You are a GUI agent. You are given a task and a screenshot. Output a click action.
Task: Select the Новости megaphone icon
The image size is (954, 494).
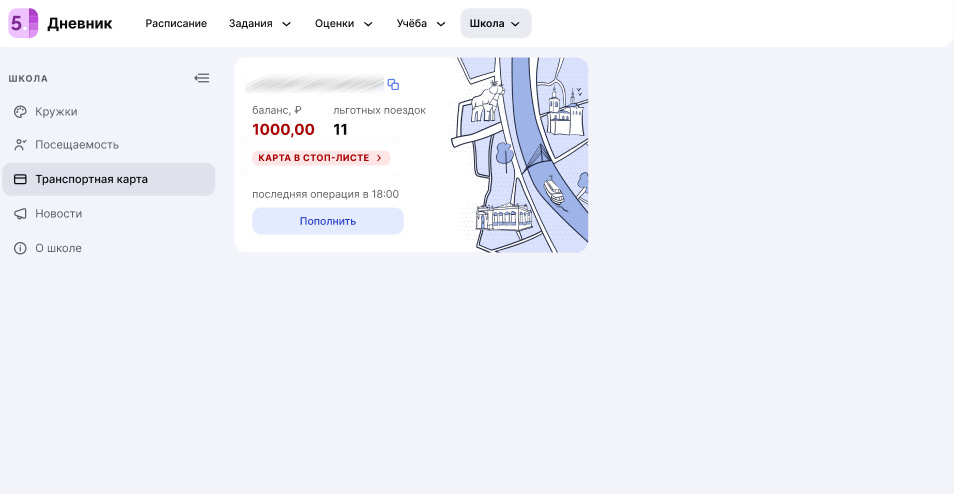coord(20,214)
